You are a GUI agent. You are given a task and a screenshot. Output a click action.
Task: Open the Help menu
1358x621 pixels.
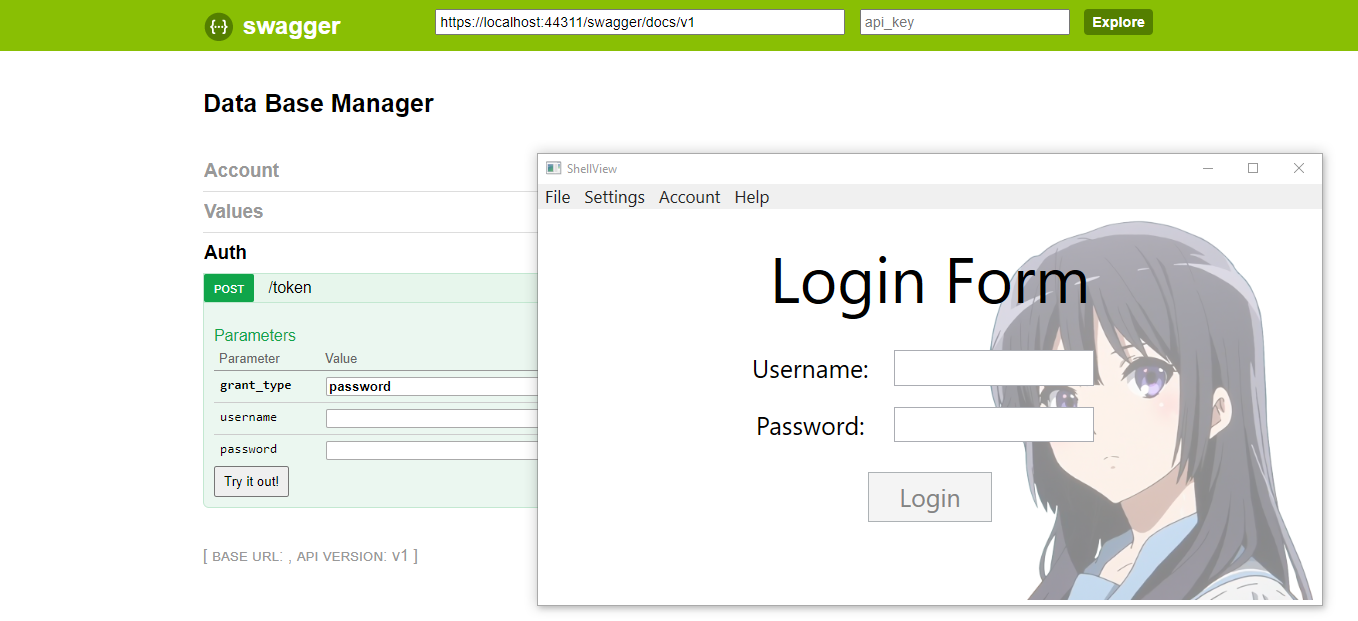(x=751, y=197)
